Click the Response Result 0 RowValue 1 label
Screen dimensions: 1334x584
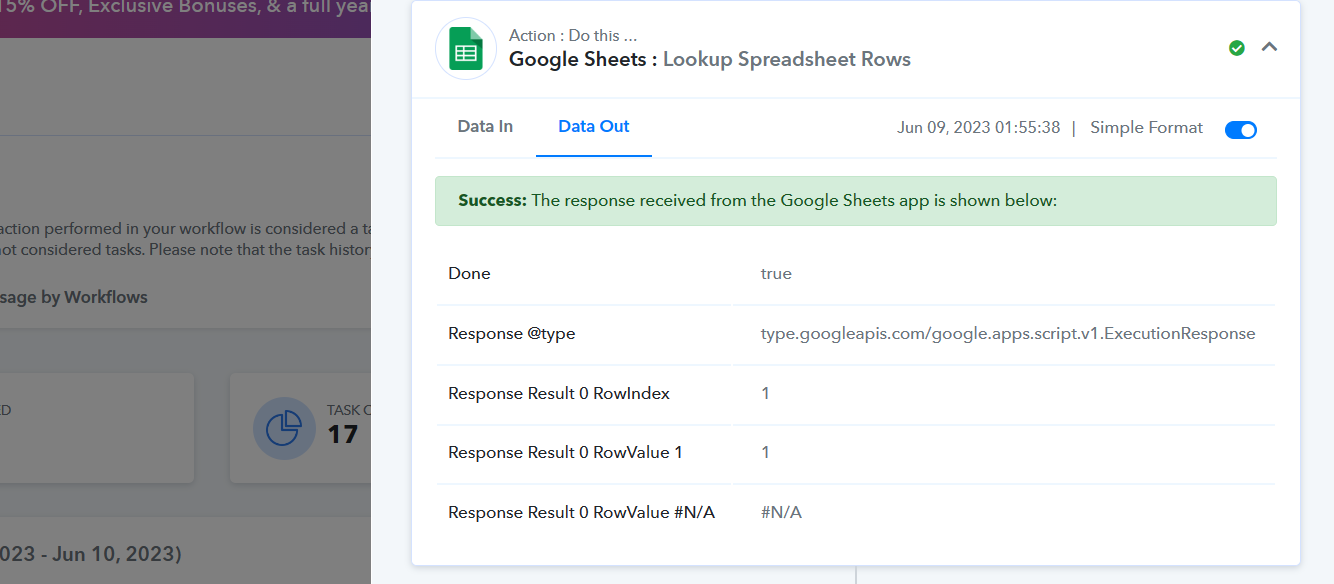pyautogui.click(x=565, y=453)
